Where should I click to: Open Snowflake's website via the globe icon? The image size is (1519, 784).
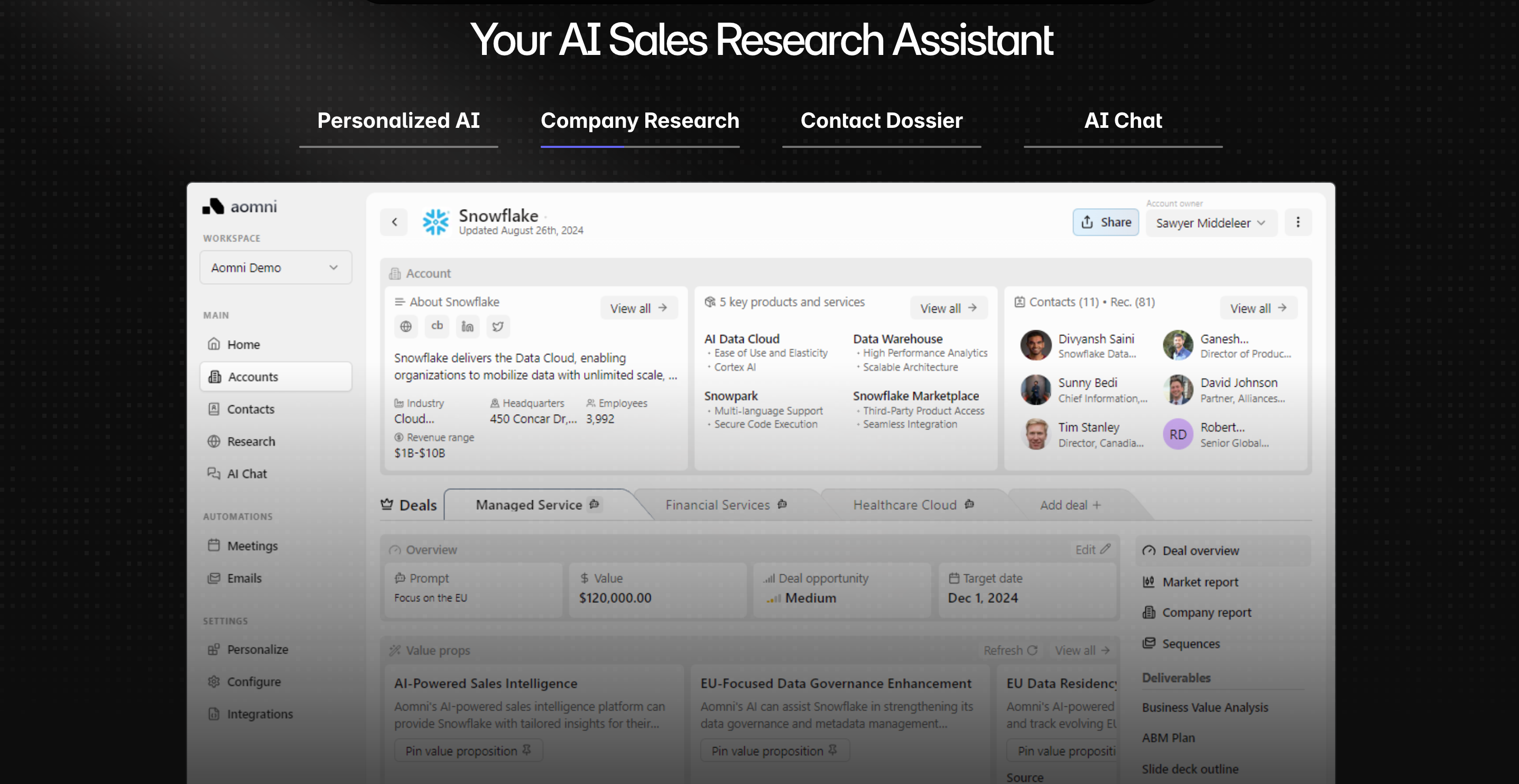(406, 326)
